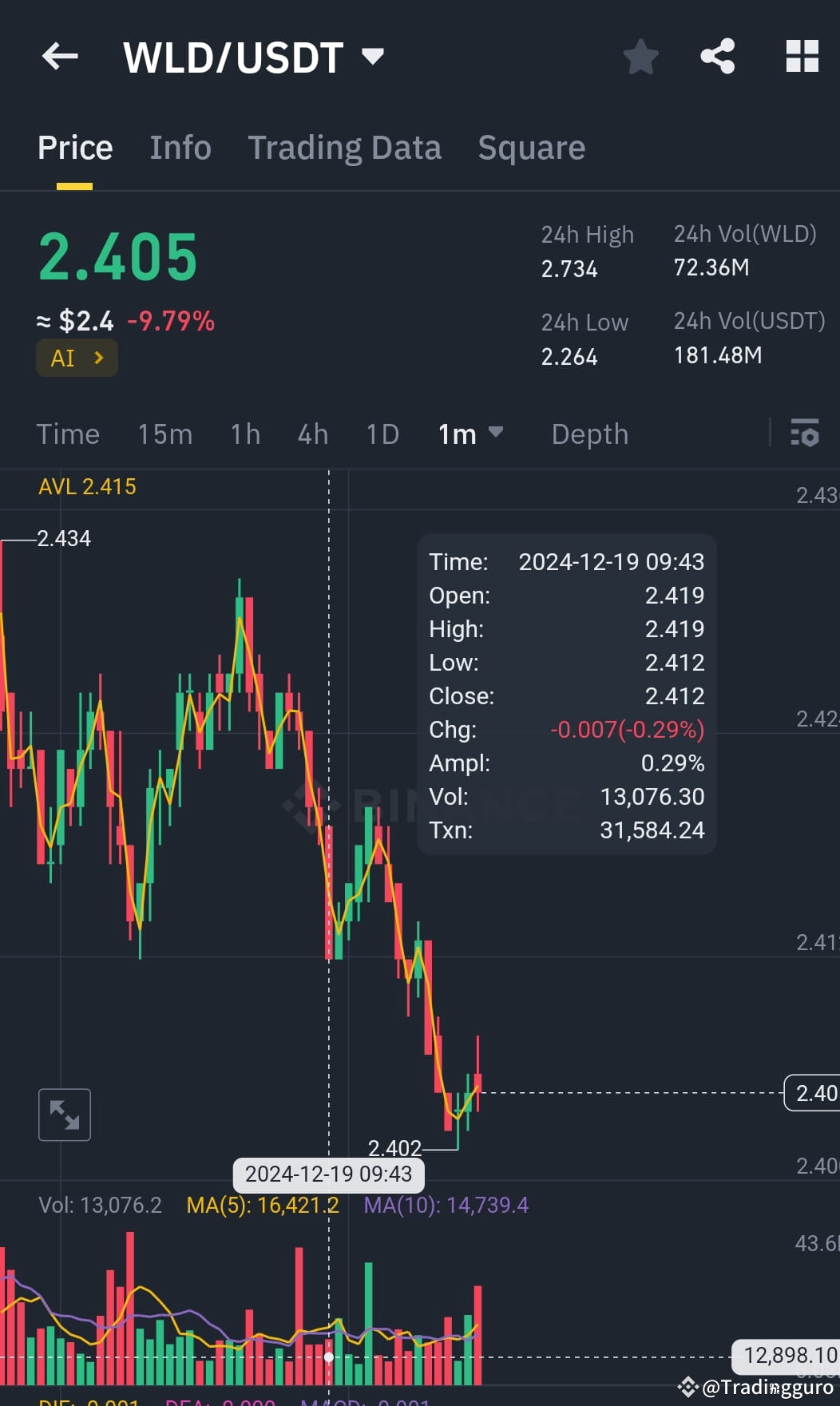
Task: Go back using the back arrow
Action: (59, 56)
